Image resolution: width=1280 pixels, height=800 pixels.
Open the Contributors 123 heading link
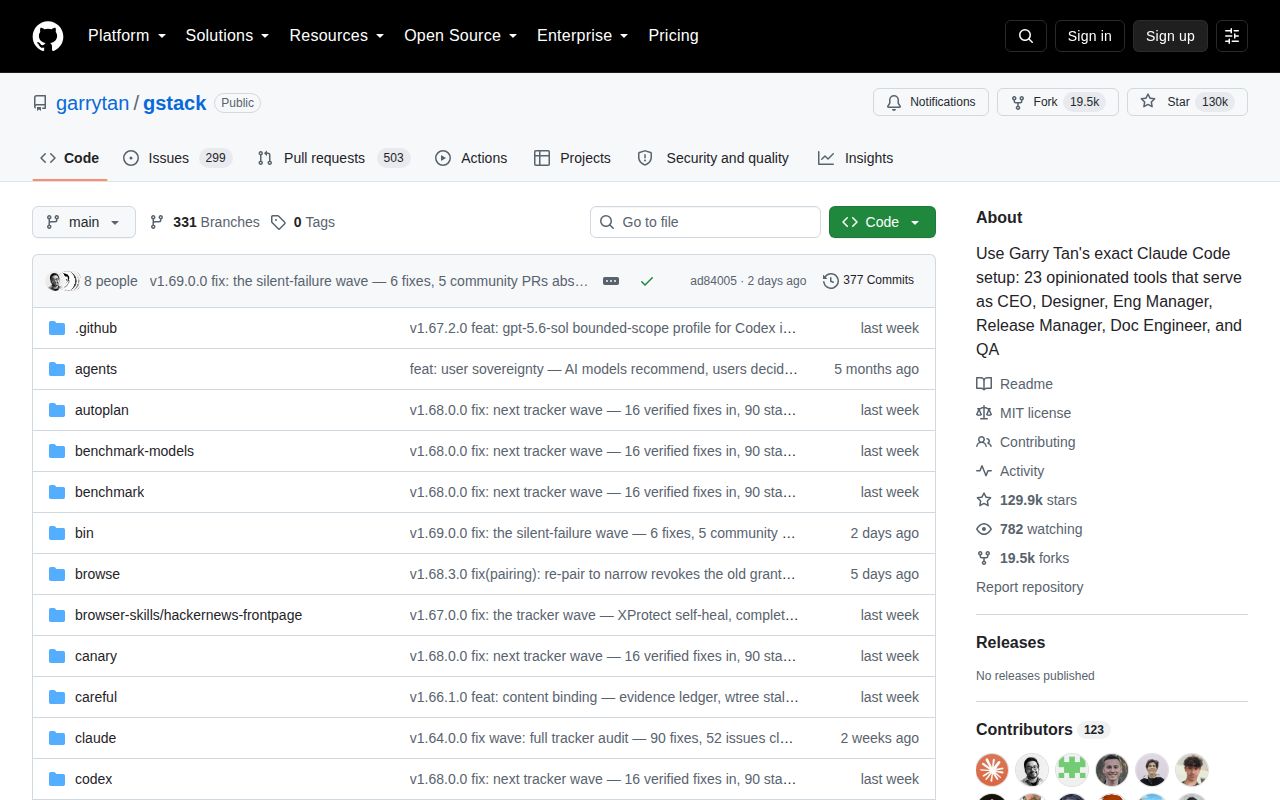pos(1043,729)
